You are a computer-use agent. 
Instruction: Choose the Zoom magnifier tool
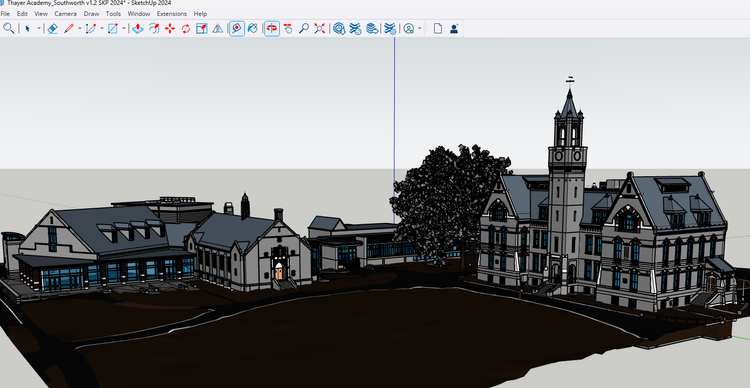pos(304,29)
